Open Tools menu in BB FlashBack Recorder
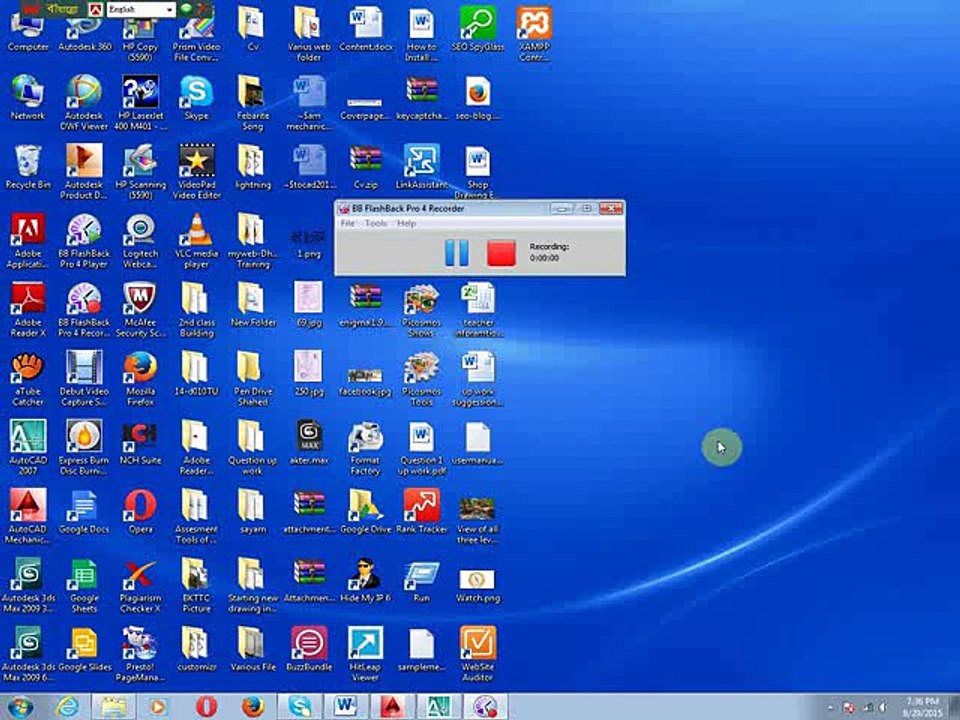 [x=376, y=223]
